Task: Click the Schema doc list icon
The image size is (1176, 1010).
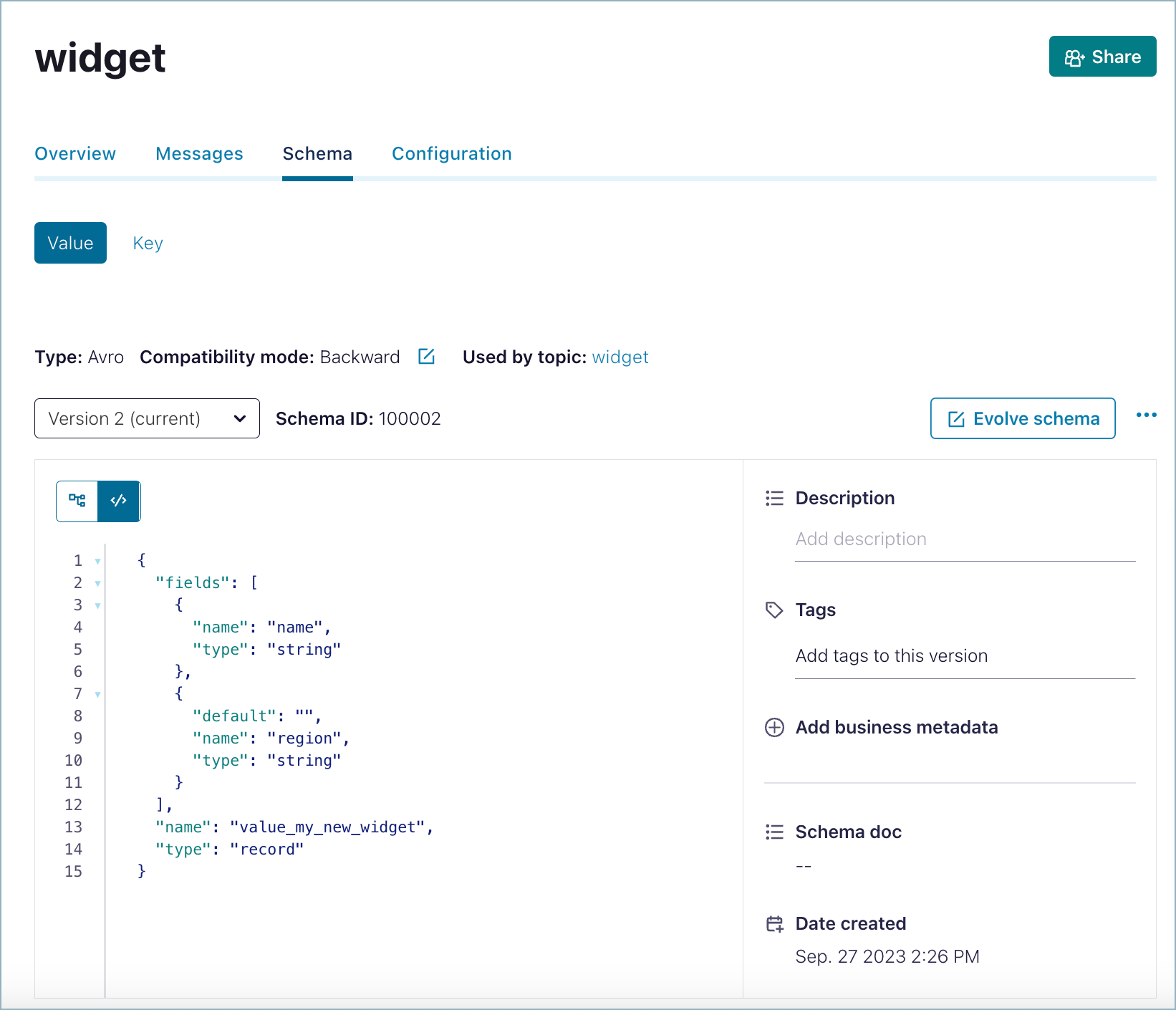Action: pos(774,832)
